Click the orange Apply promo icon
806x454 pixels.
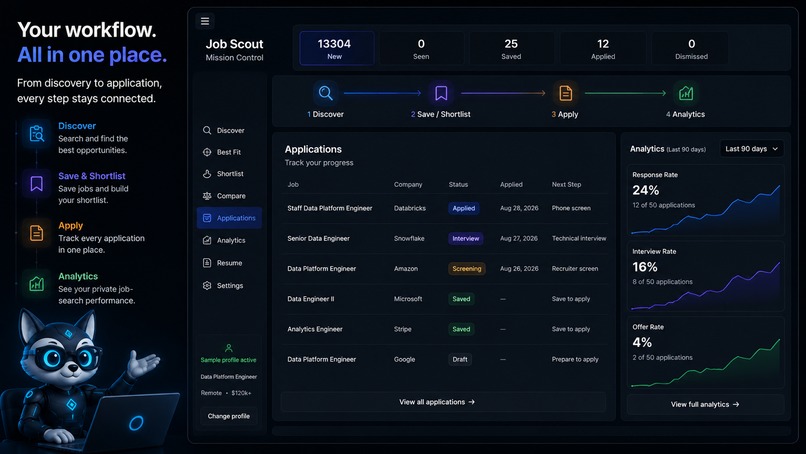36,233
